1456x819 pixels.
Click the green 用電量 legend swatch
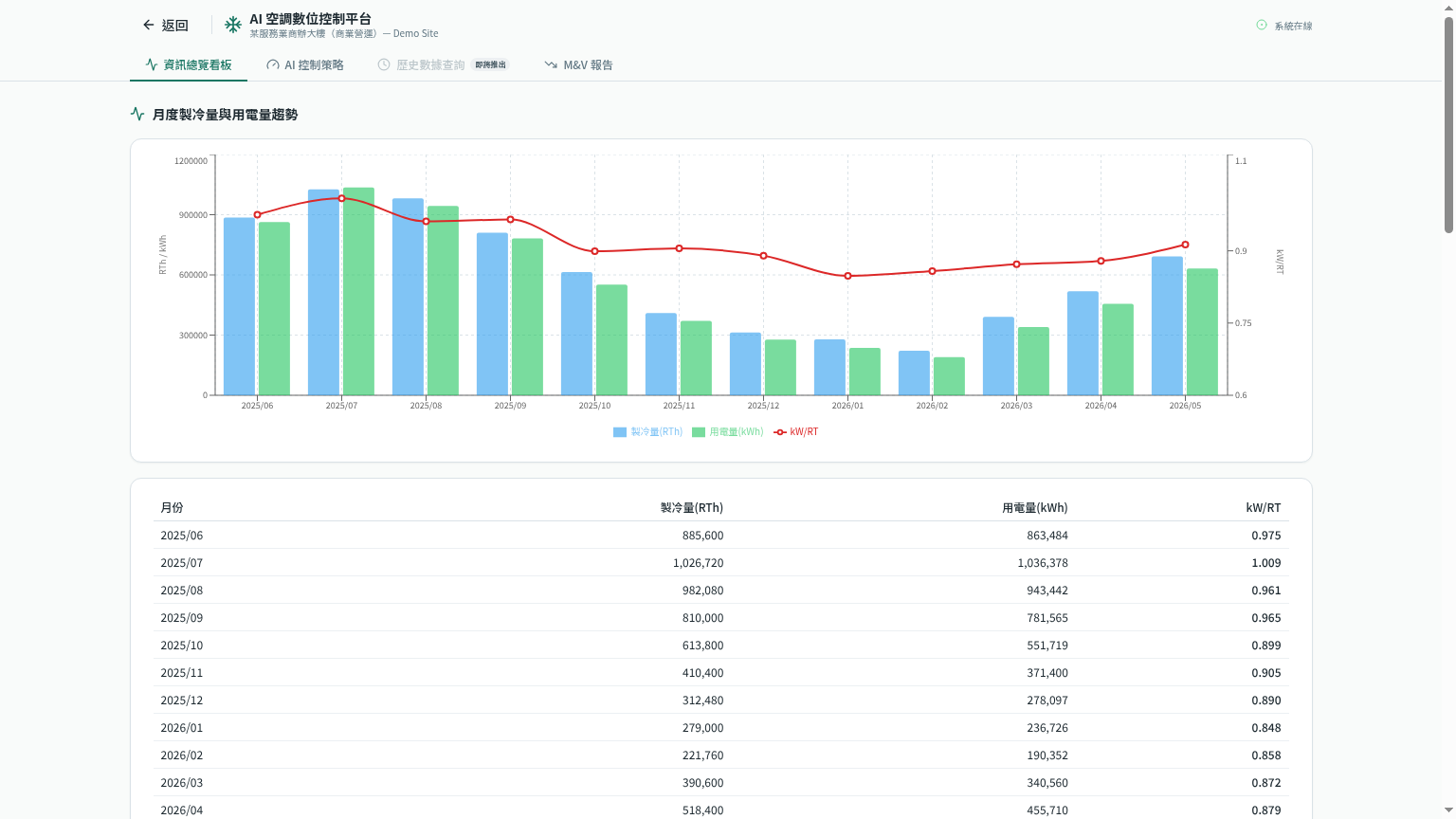(699, 432)
